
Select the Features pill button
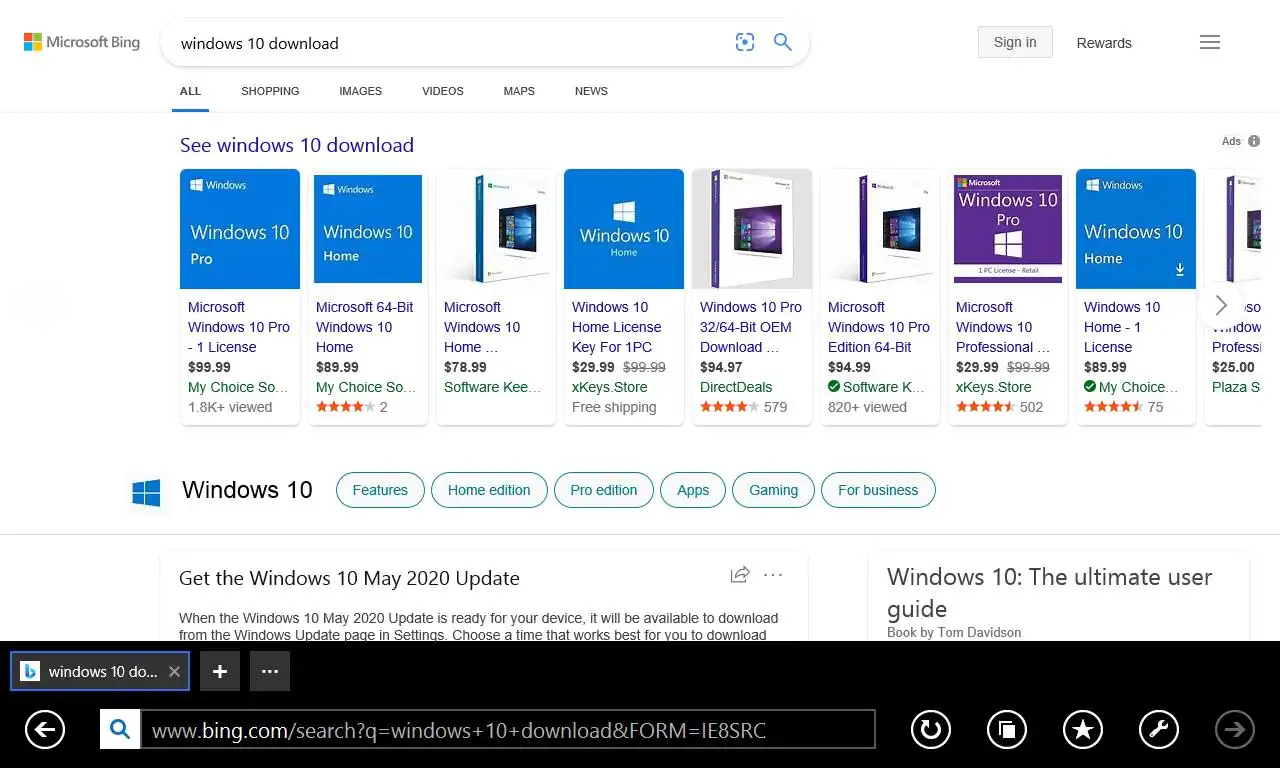click(x=380, y=490)
